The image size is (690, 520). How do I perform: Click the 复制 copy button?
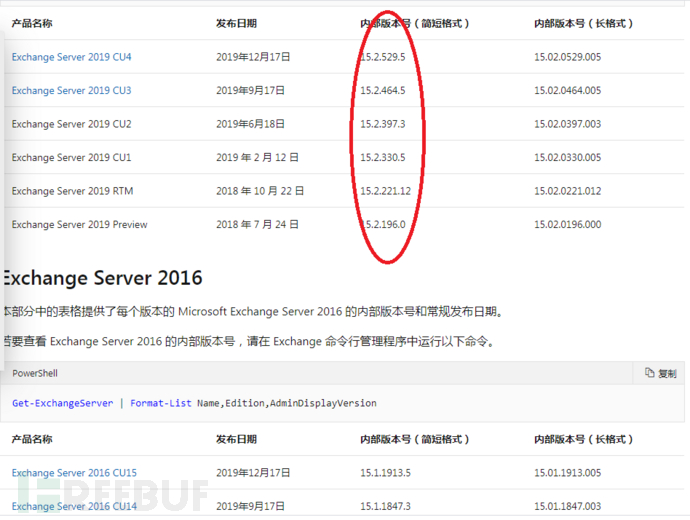[661, 374]
